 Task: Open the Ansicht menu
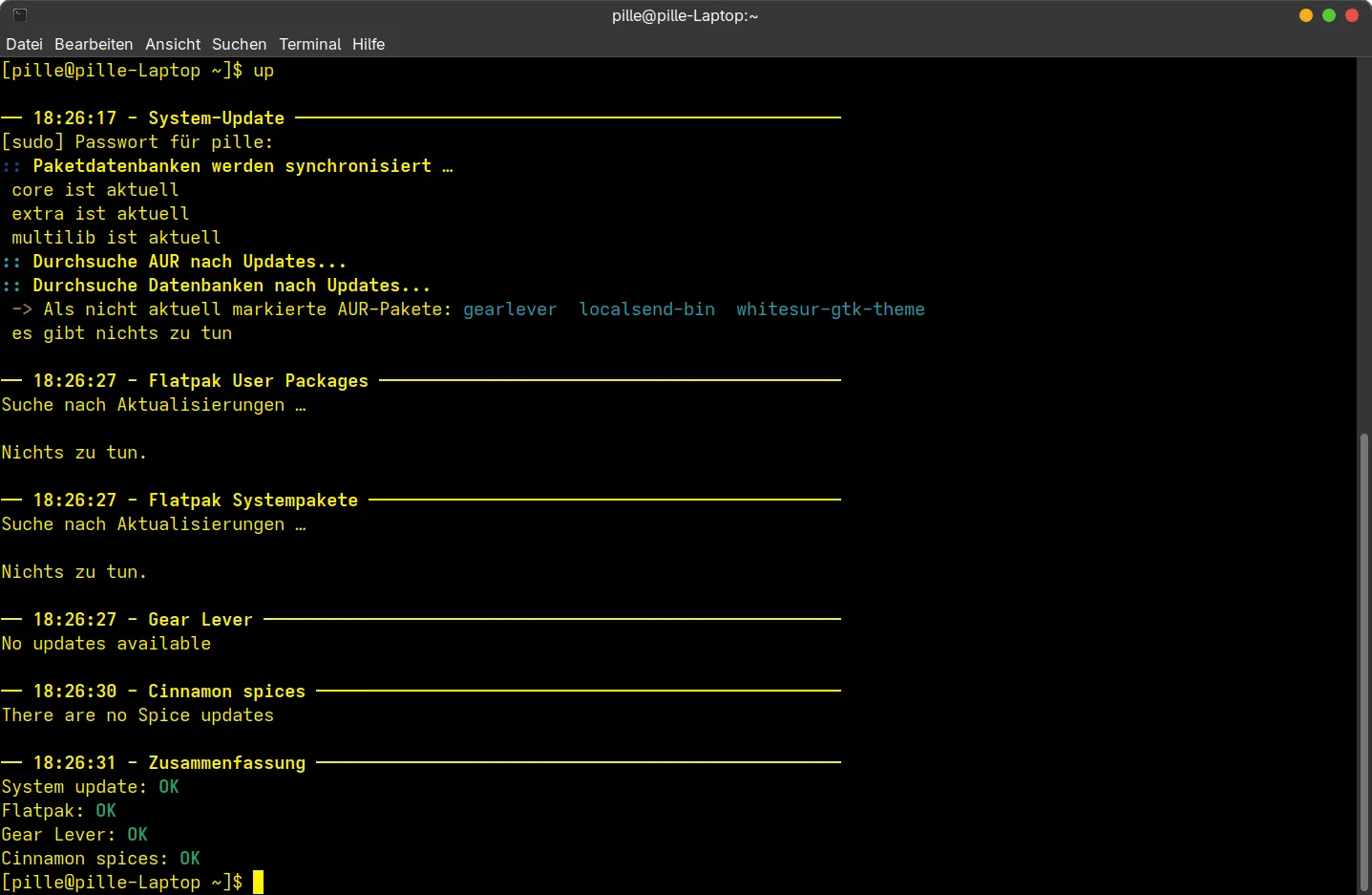(173, 44)
